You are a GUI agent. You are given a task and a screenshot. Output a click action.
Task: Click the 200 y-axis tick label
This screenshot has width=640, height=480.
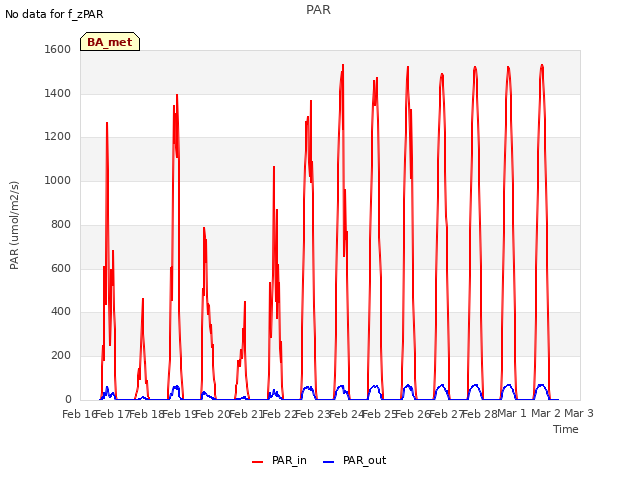click(61, 356)
